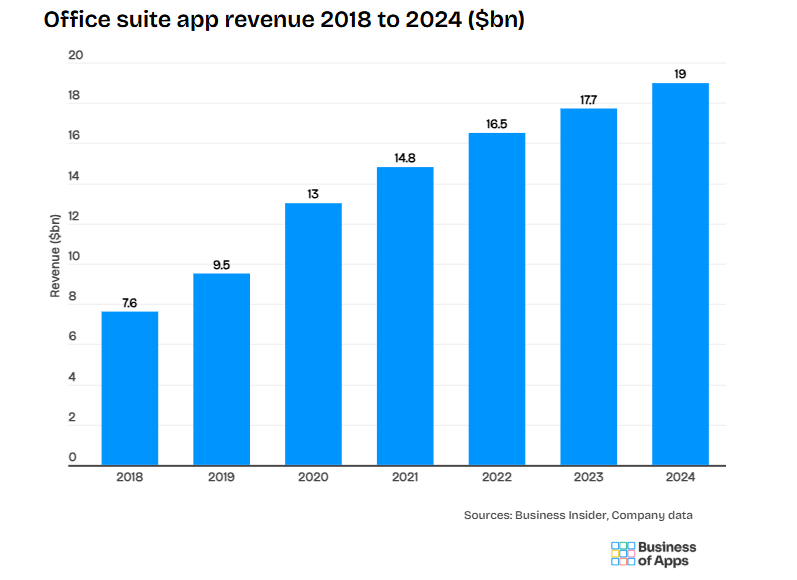Select the 2020 x-axis year label
The image size is (797, 580).
tap(313, 478)
